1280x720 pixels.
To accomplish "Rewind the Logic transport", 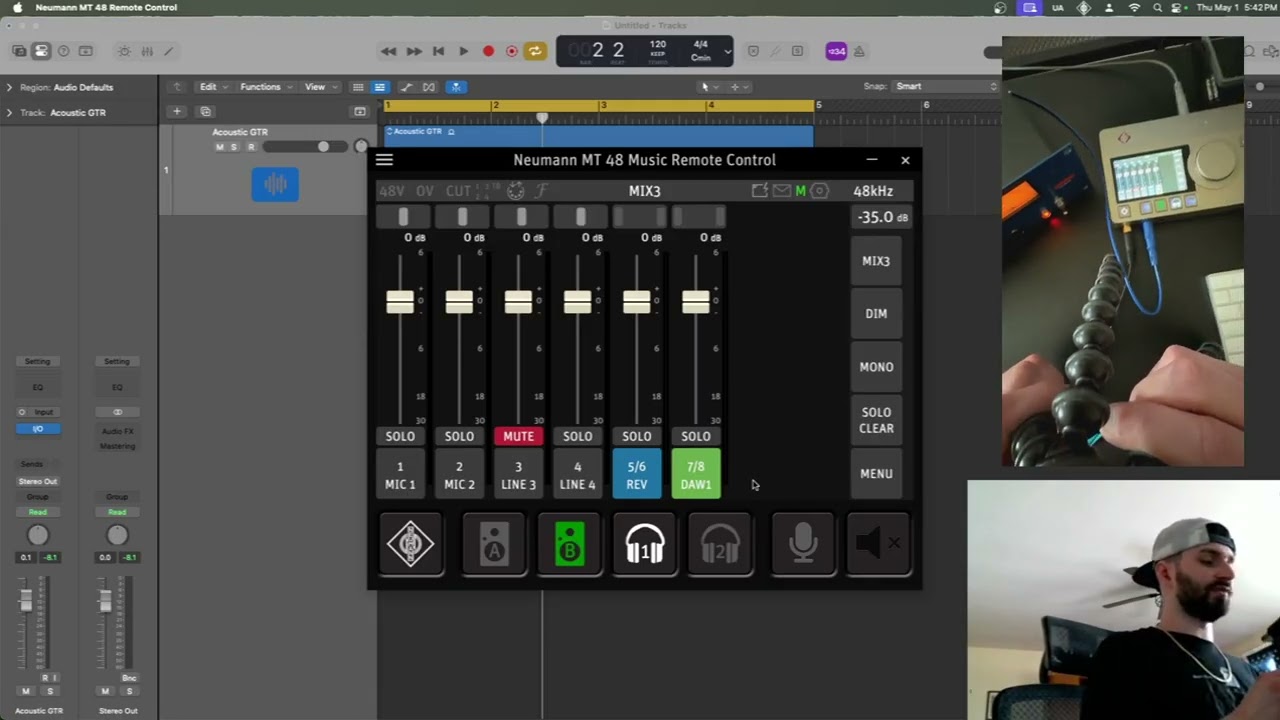I will [x=388, y=51].
